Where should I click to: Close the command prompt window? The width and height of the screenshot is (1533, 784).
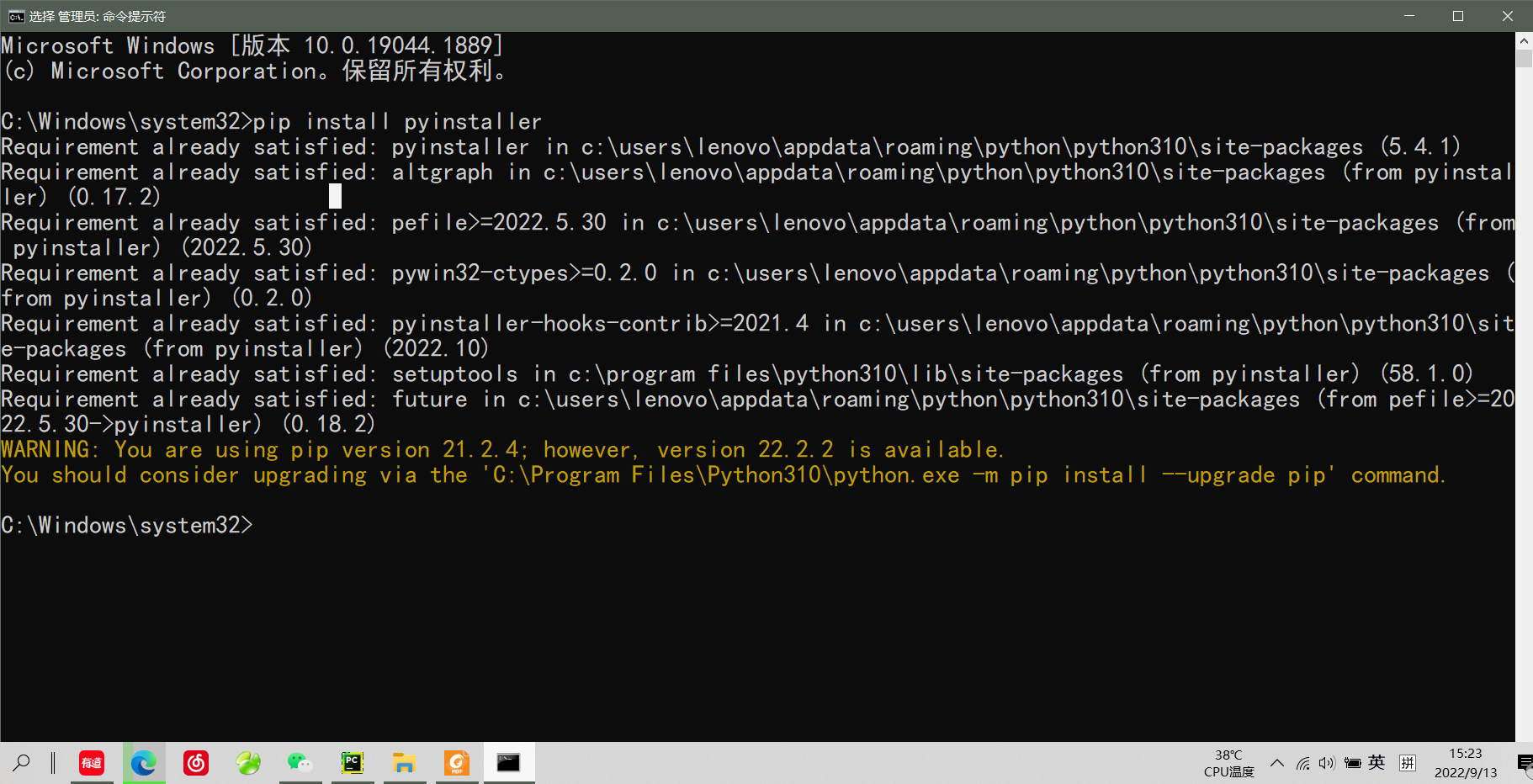pos(1508,16)
